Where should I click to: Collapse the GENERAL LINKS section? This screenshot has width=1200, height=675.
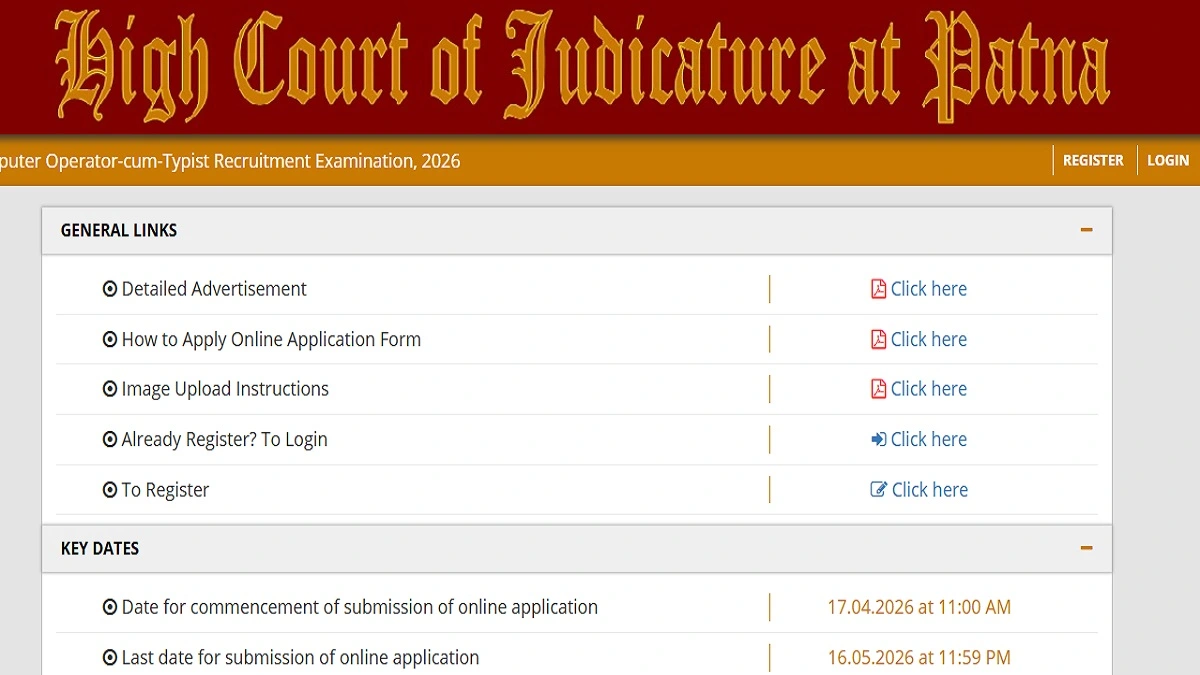click(1086, 229)
